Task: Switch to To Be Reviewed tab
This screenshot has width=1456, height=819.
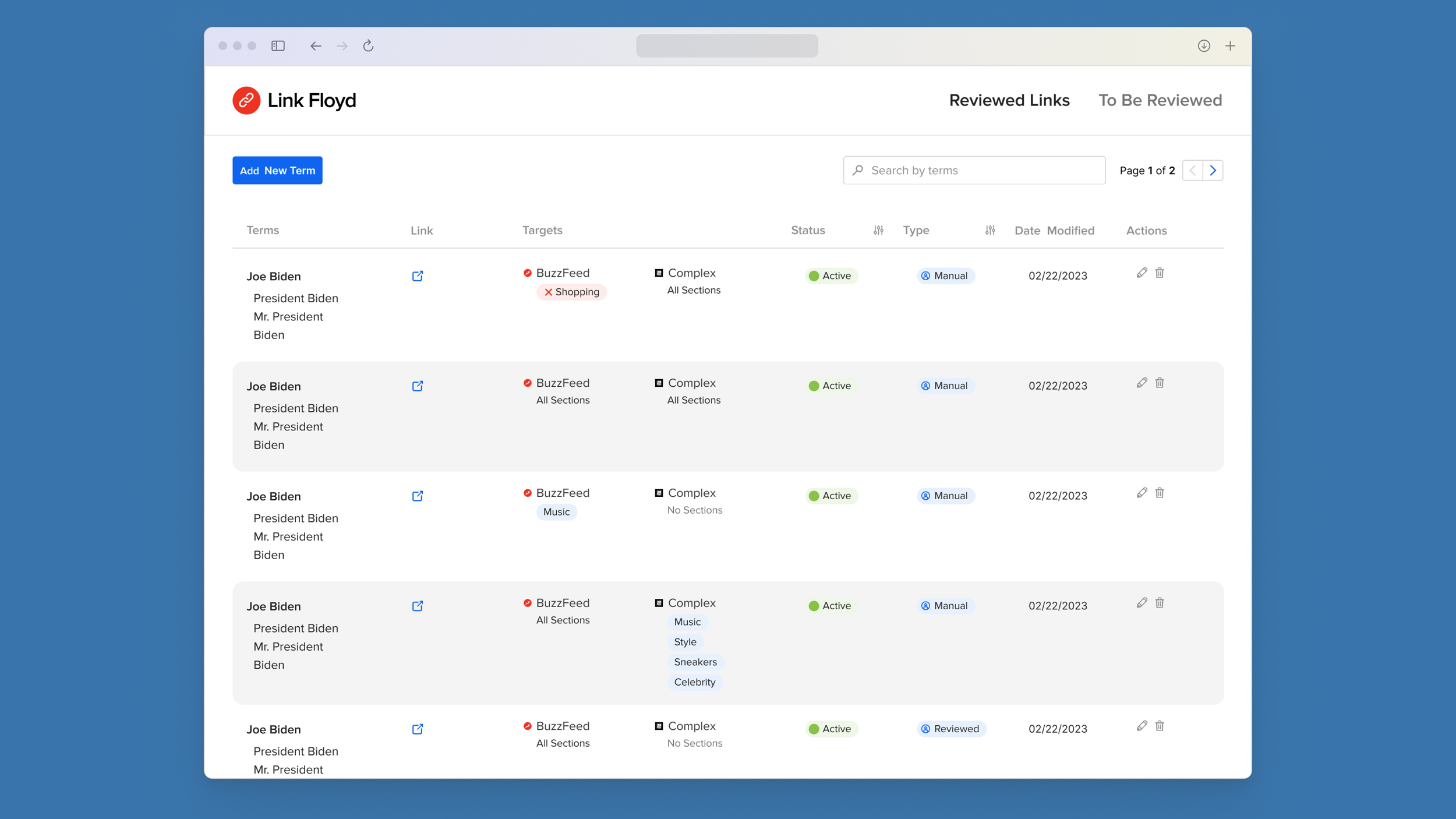Action: tap(1160, 100)
